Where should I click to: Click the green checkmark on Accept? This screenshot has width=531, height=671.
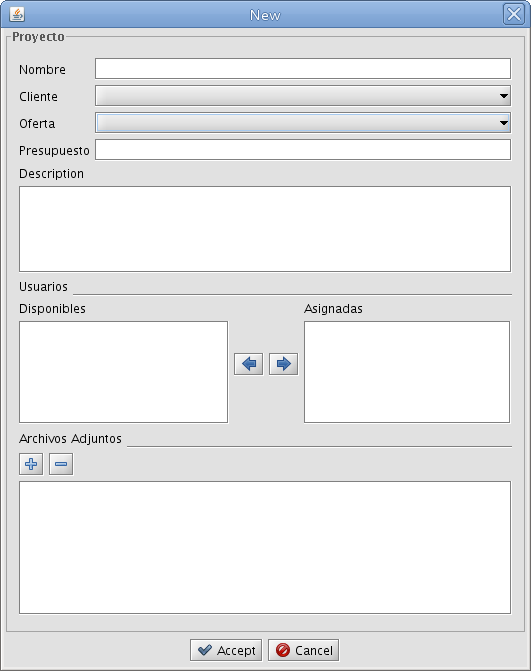click(x=205, y=650)
